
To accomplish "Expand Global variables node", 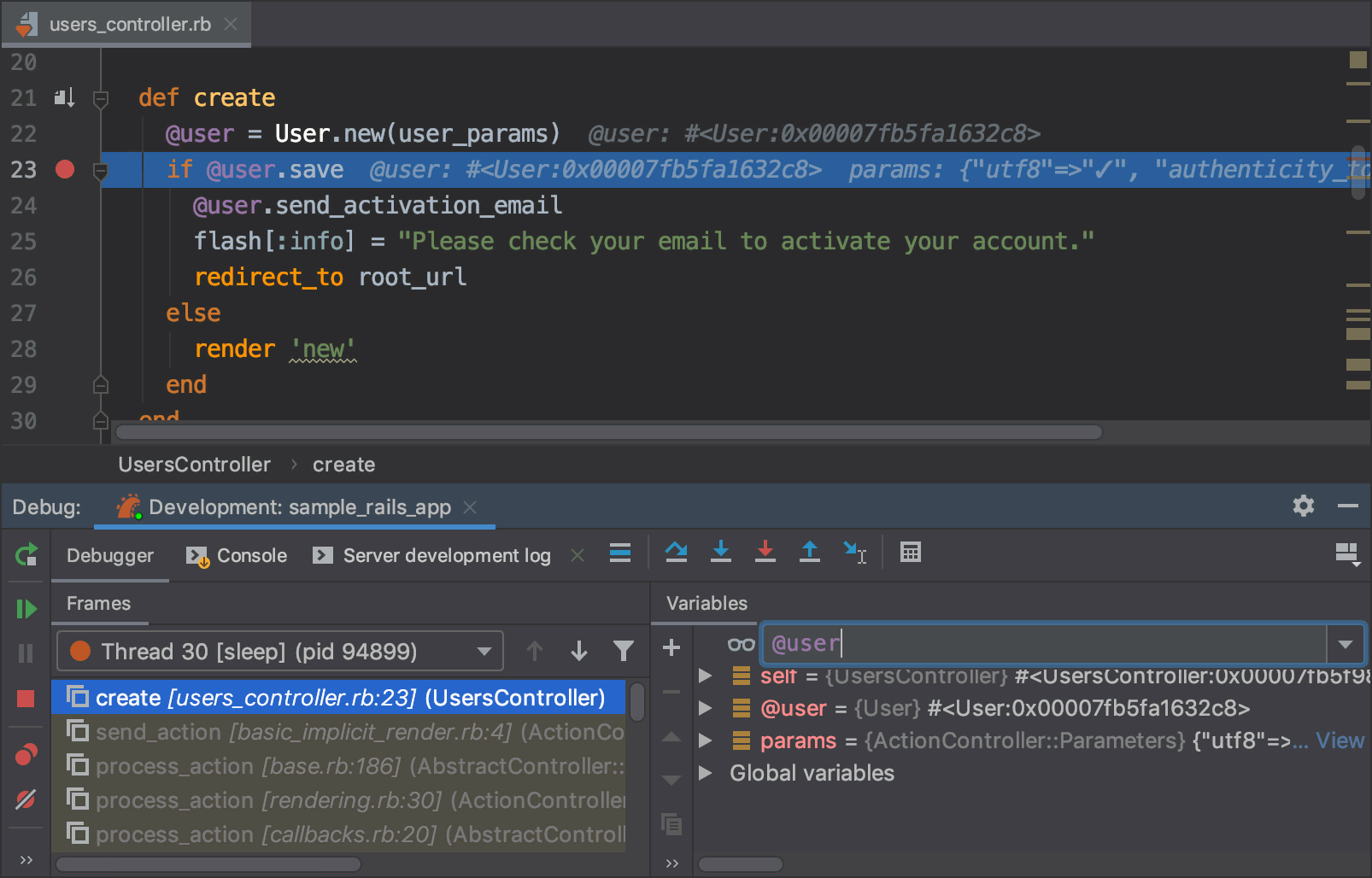I will point(706,773).
